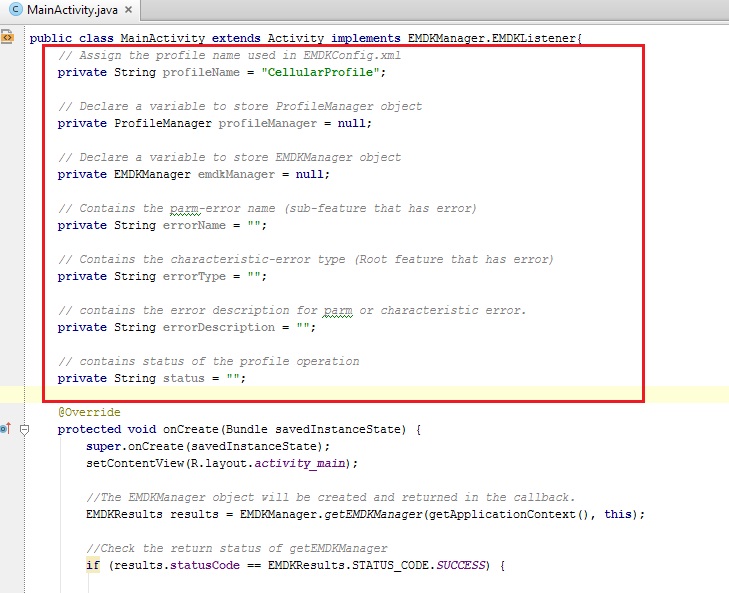729x593 pixels.
Task: Click the overrides method gutter icon beside onCreate
Action: 5,429
